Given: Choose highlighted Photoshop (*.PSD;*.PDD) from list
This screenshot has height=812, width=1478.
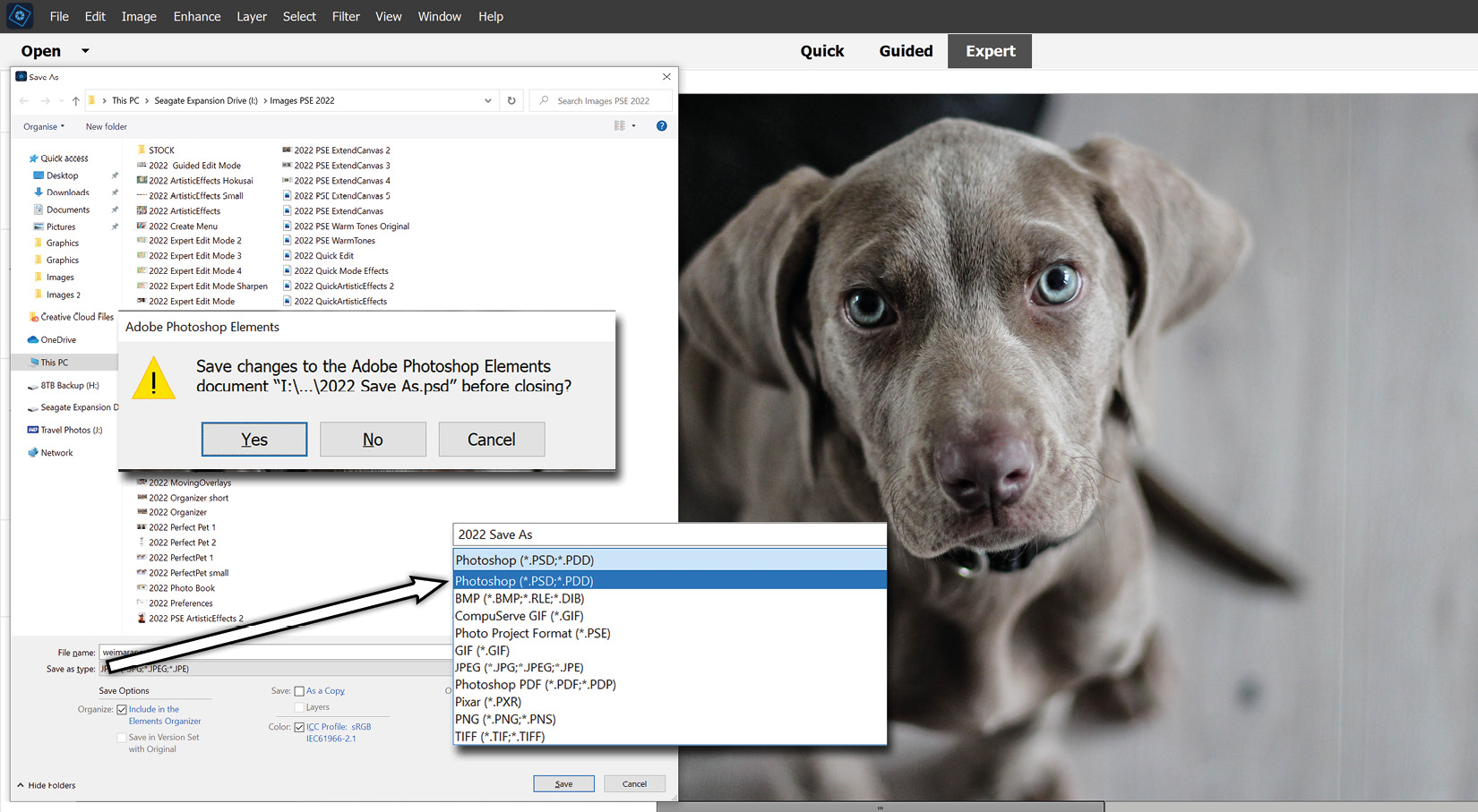Looking at the screenshot, I should click(x=670, y=581).
